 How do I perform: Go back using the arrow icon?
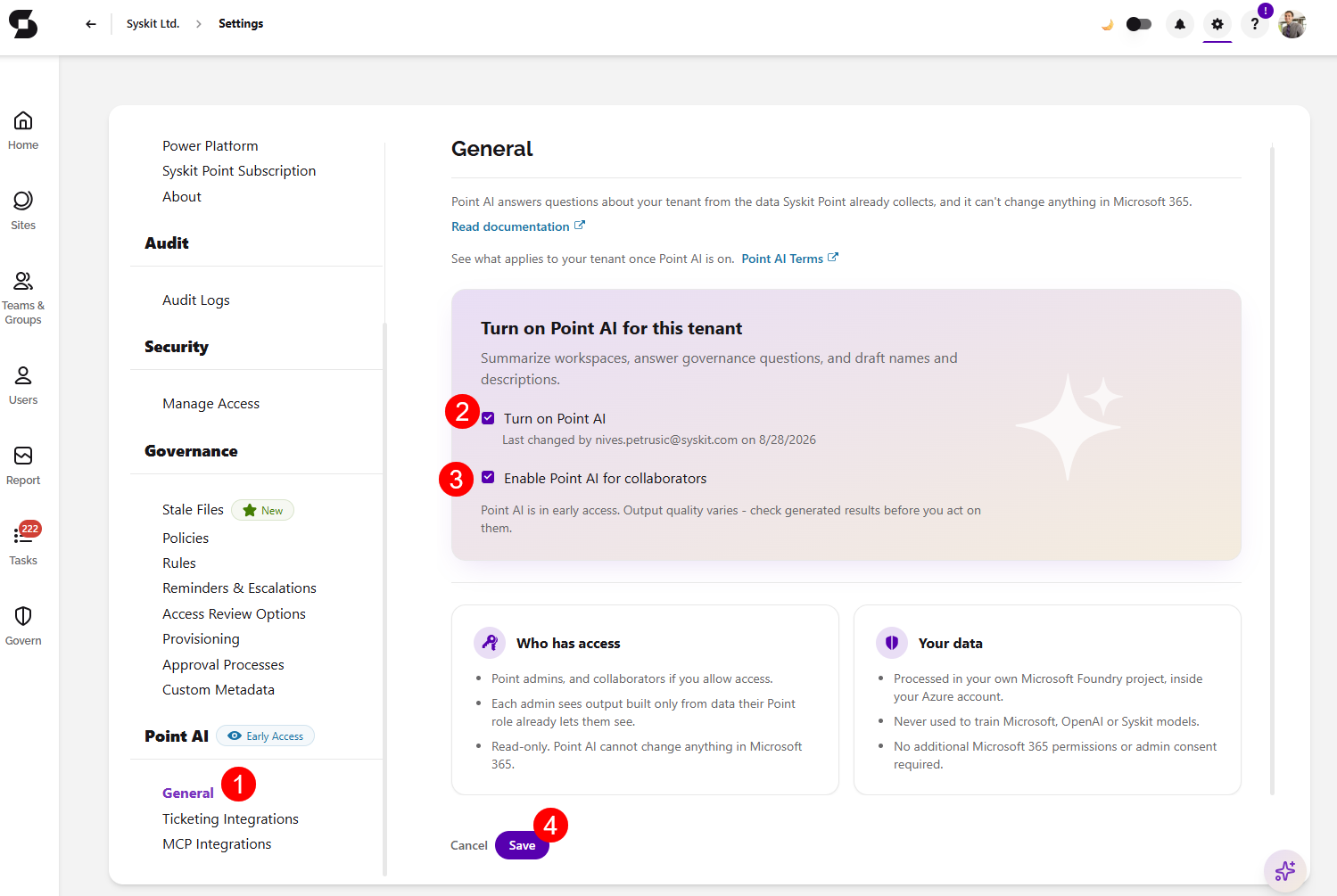pyautogui.click(x=91, y=24)
